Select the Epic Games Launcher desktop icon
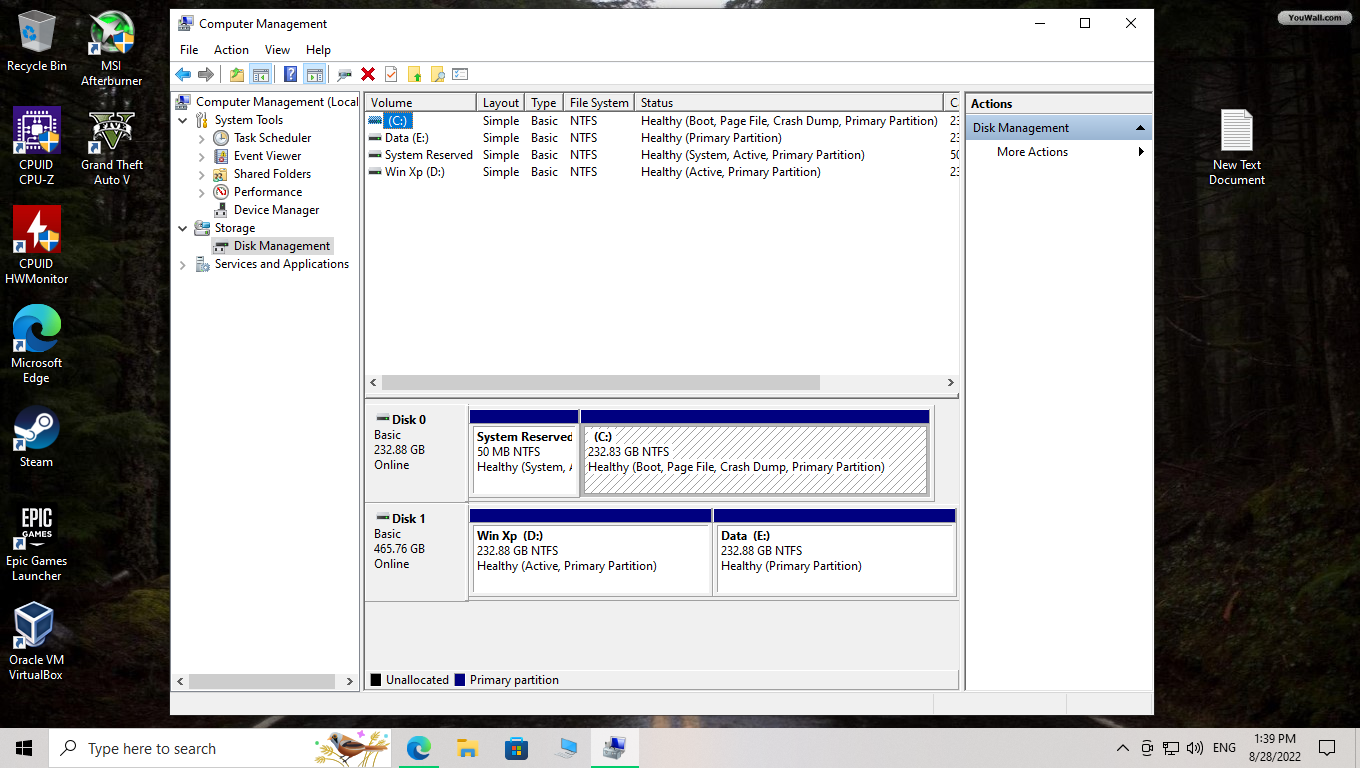This screenshot has height=768, width=1360. click(37, 543)
